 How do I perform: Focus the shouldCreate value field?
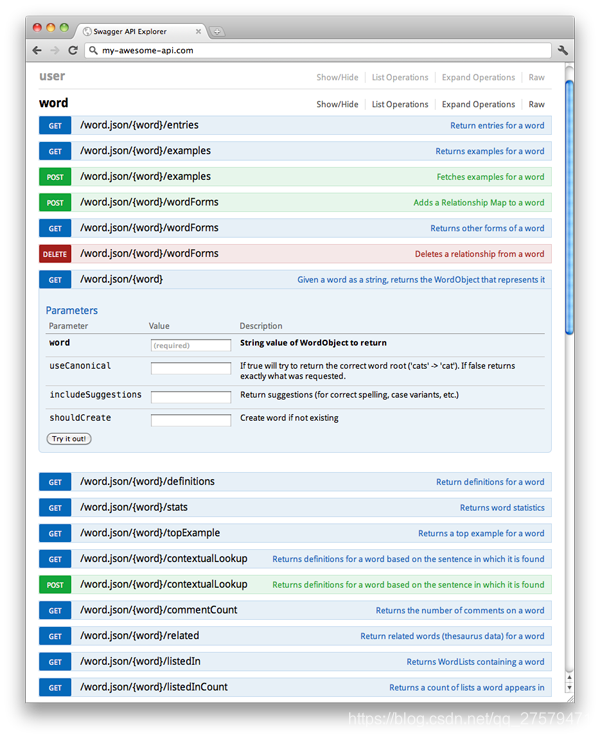191,420
